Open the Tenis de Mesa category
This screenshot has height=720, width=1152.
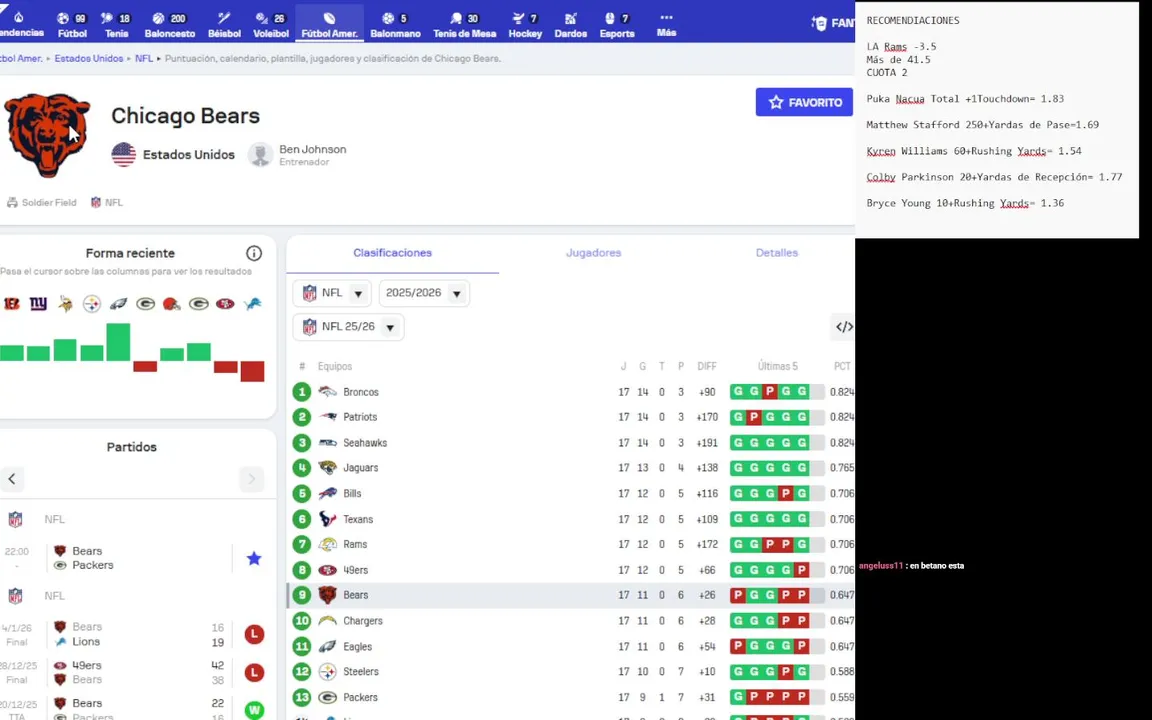pyautogui.click(x=464, y=25)
